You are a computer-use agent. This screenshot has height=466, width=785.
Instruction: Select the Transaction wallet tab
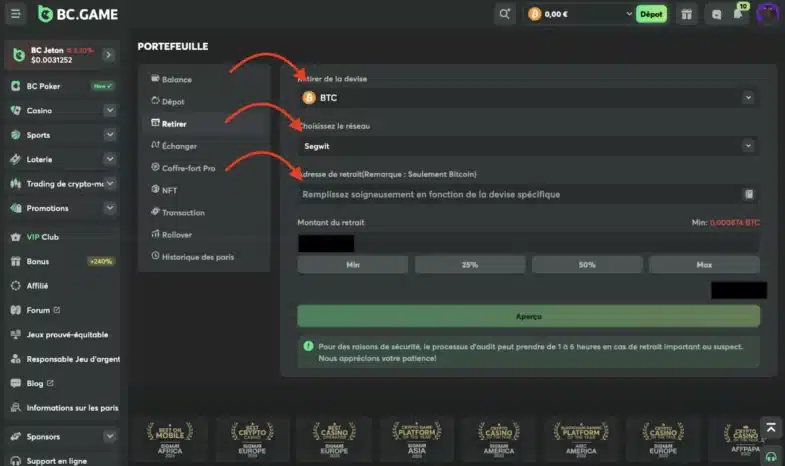tap(204, 212)
